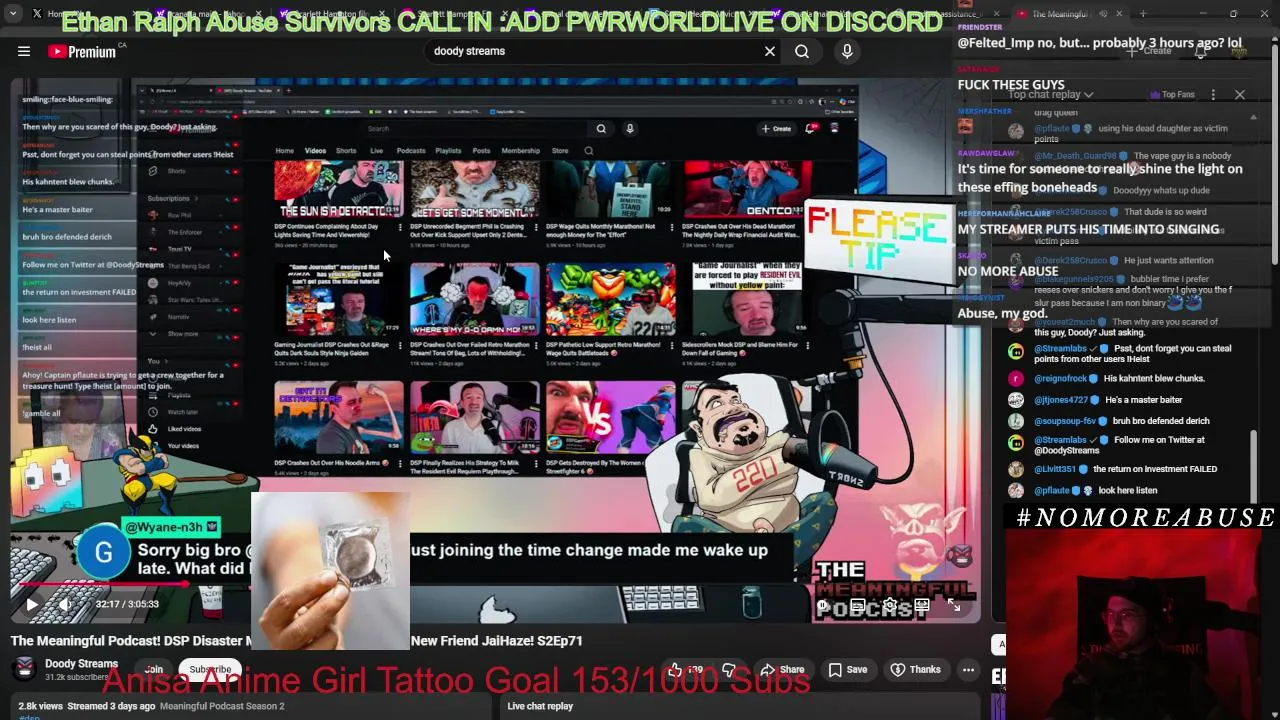Open player settings gear icon
The height and width of the screenshot is (720, 1280).
(890, 604)
